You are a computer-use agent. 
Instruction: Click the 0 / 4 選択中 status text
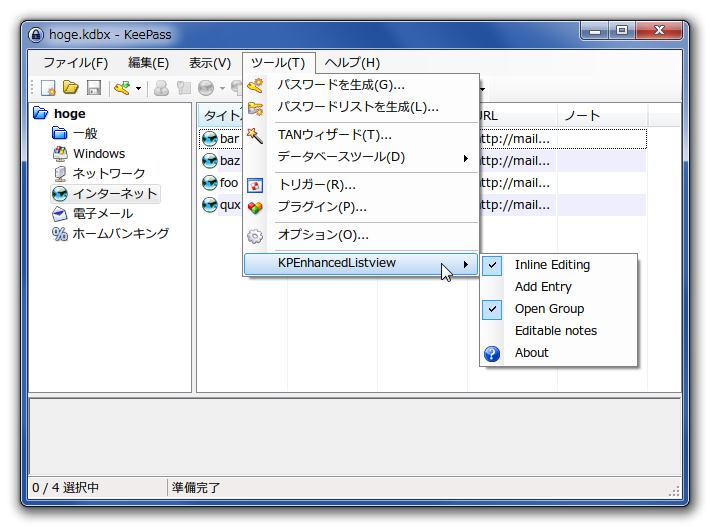65,488
